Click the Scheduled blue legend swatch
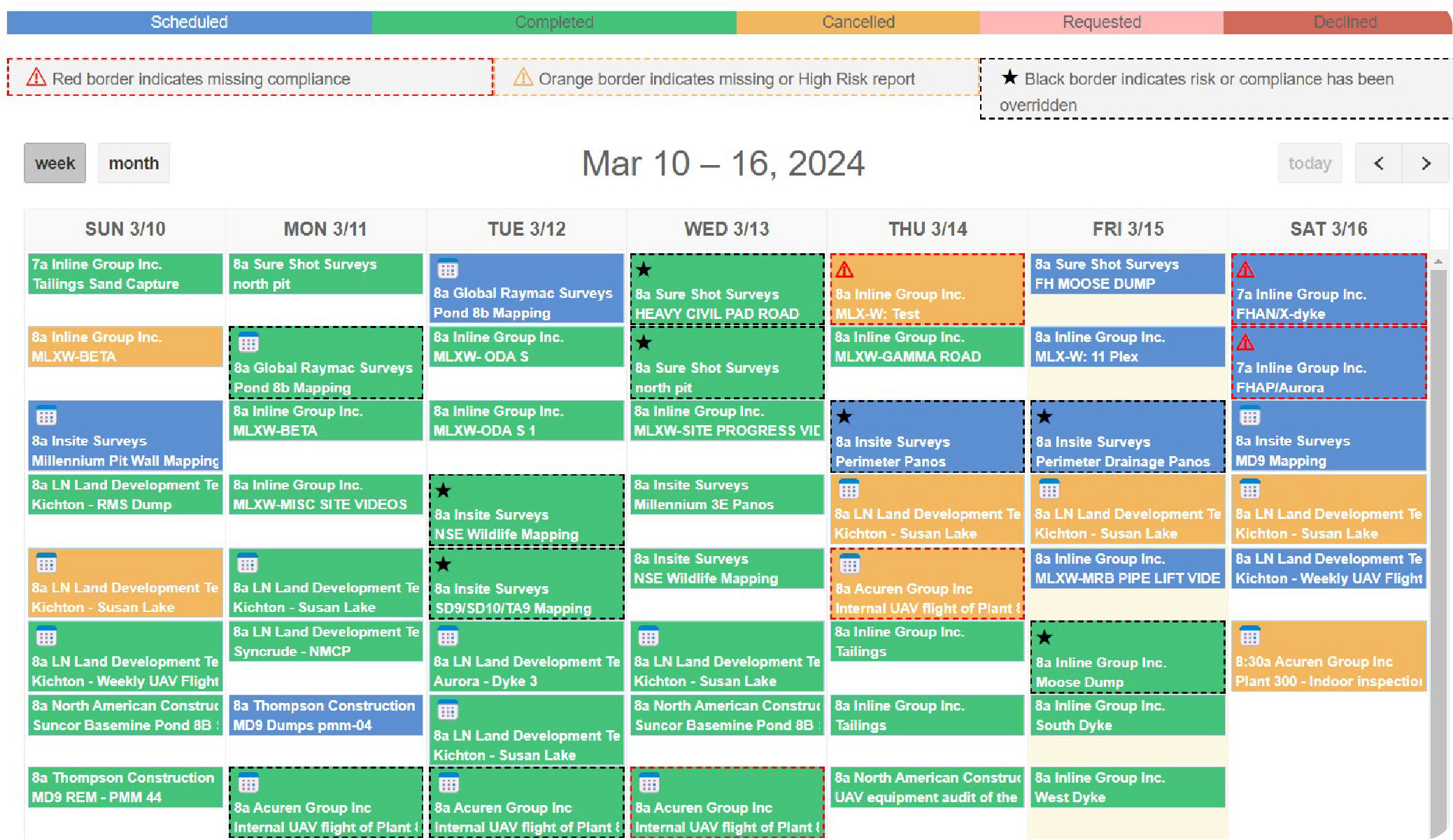The width and height of the screenshot is (1453, 840). coord(189,22)
